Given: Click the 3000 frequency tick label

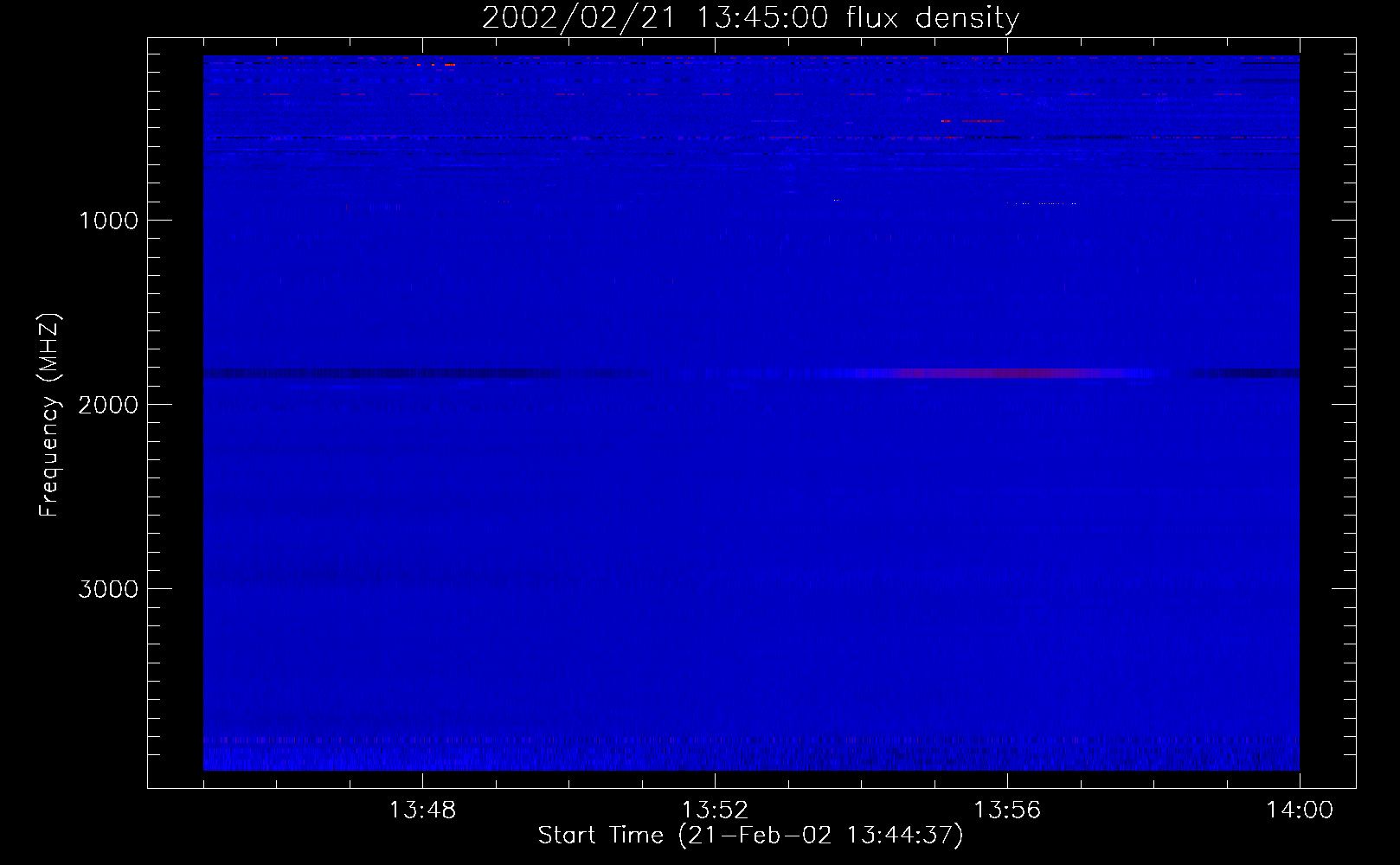Looking at the screenshot, I should (108, 588).
